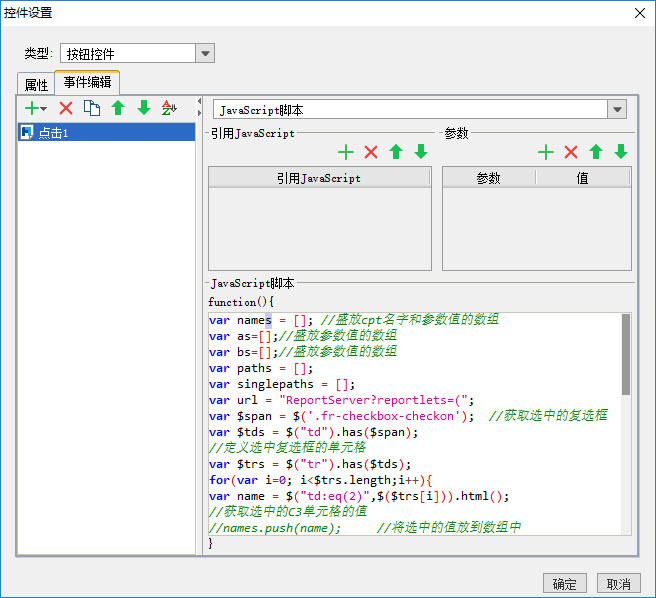Move 引用JavaScript entry down
The width and height of the screenshot is (656, 598).
(421, 152)
